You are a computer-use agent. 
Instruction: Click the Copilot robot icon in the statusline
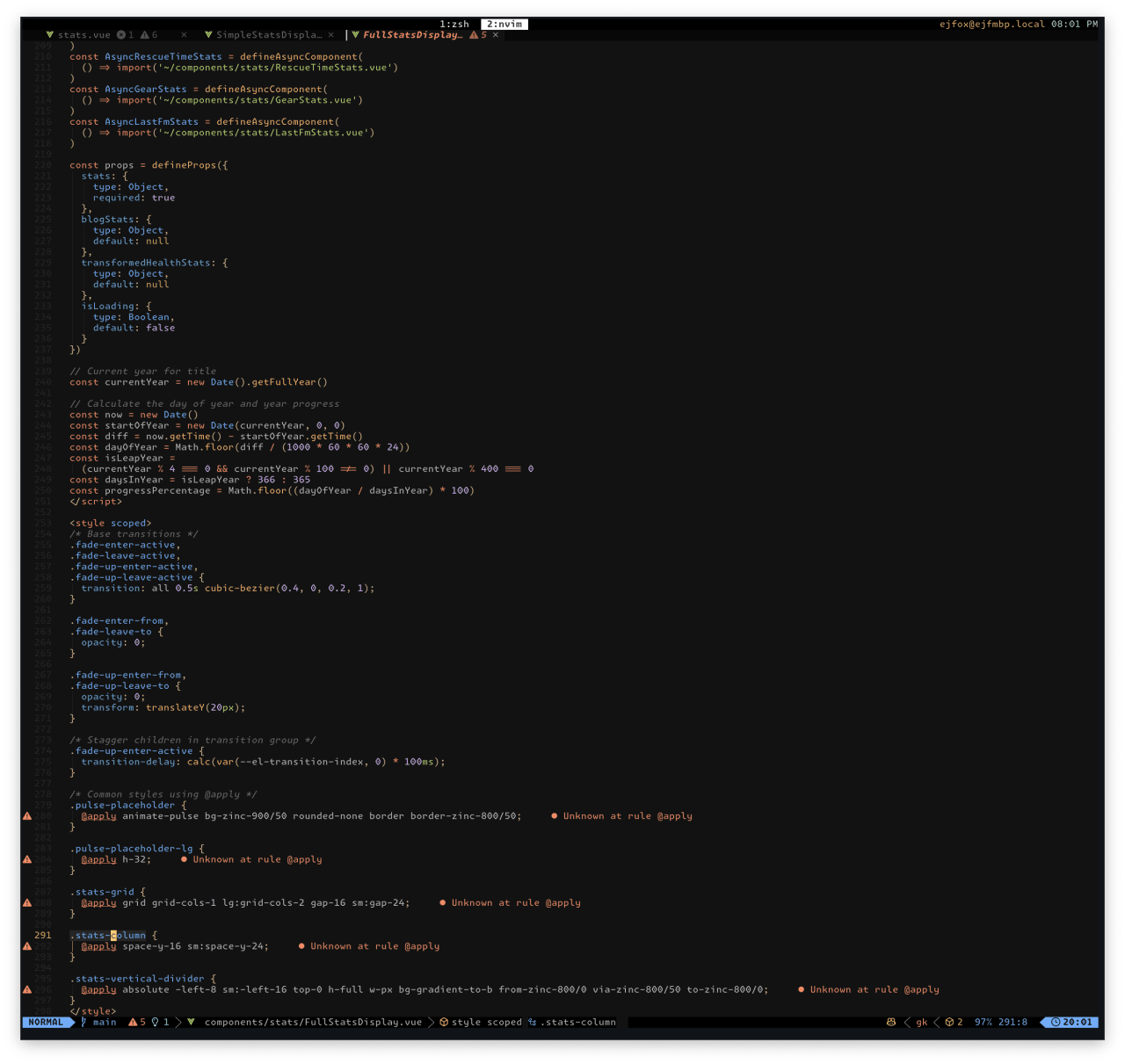pos(890,1022)
